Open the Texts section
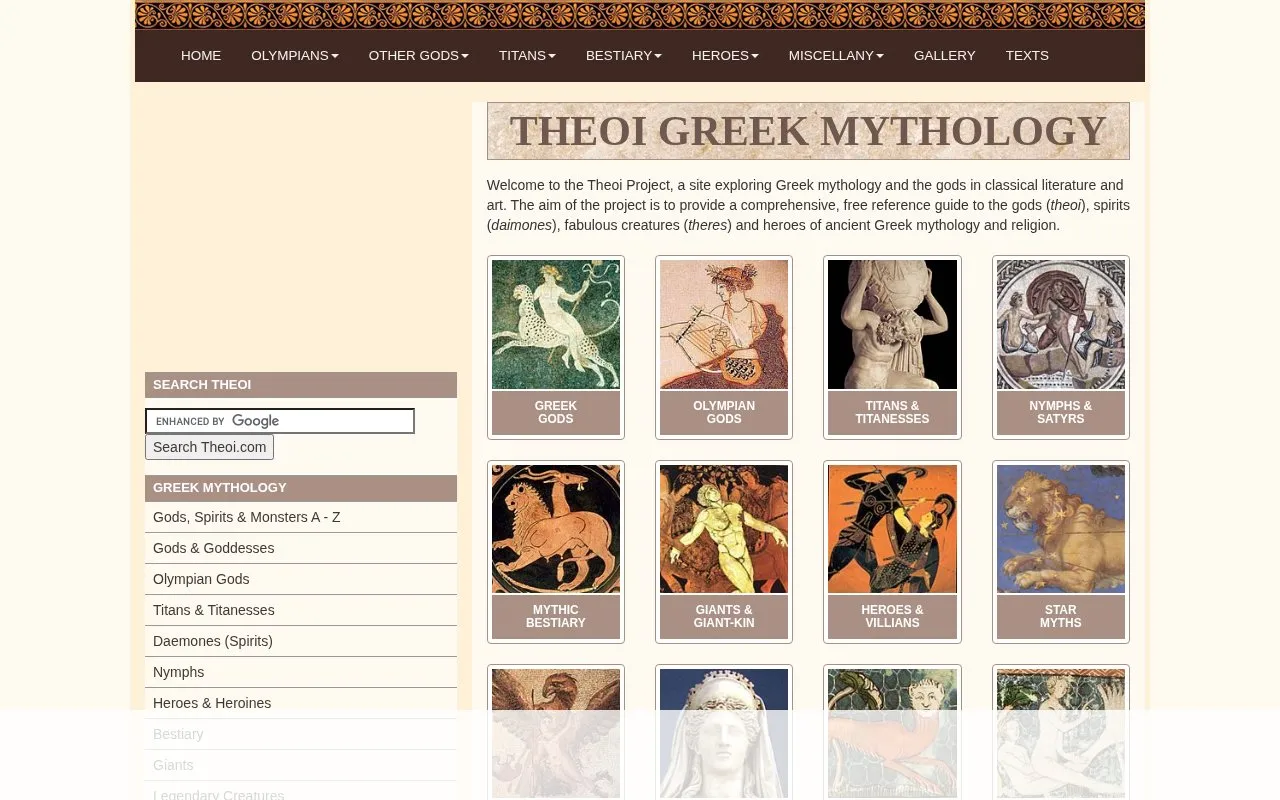 (1027, 56)
